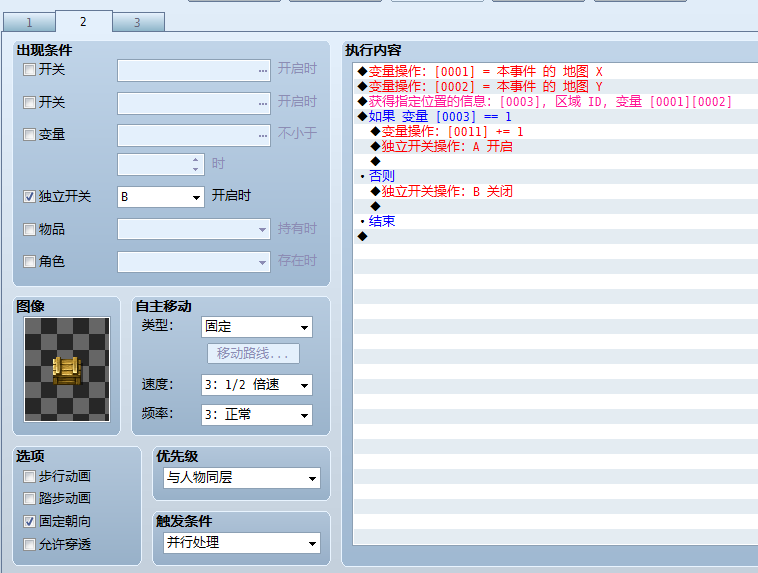Click the 移动路线... button
The image size is (758, 573).
tap(253, 353)
